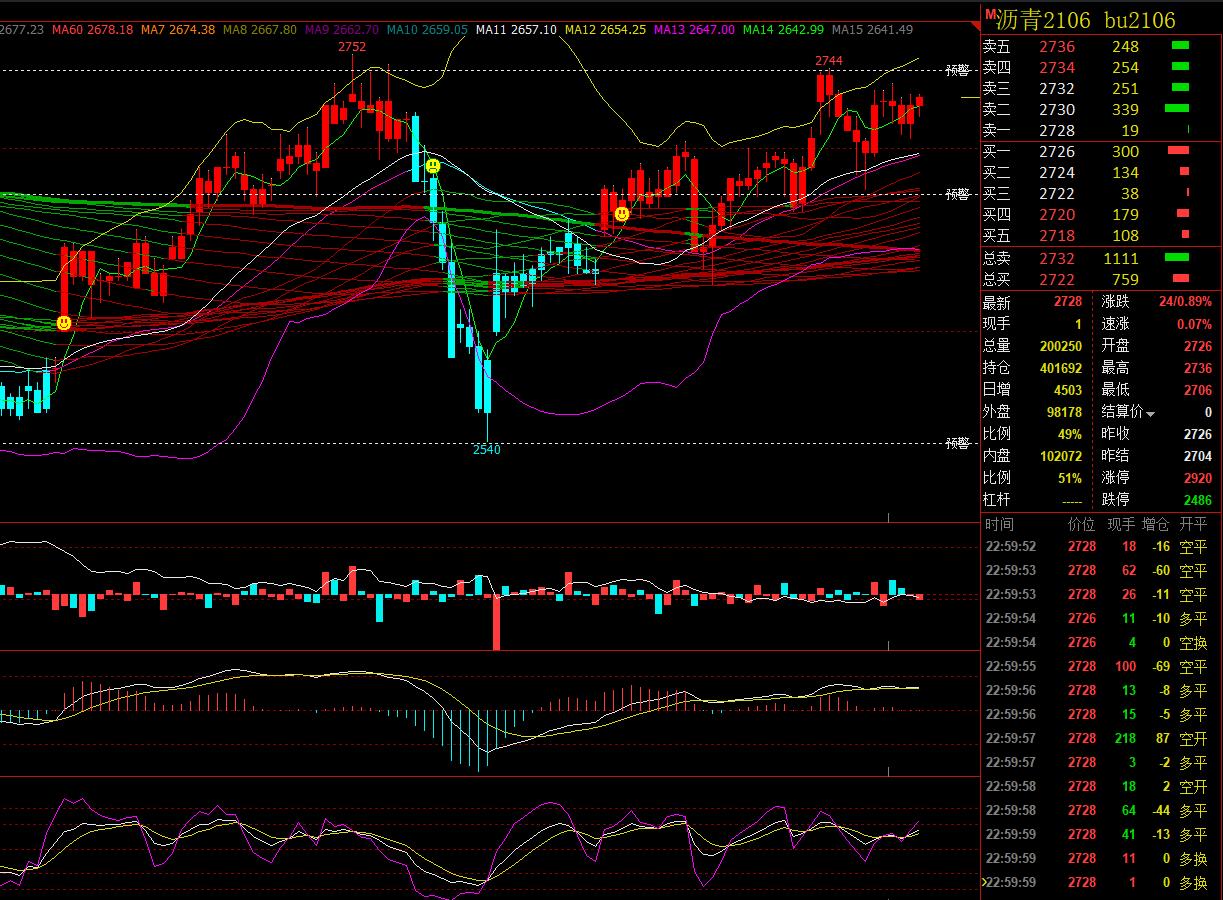Click the 持仓 value 401692

[1060, 368]
